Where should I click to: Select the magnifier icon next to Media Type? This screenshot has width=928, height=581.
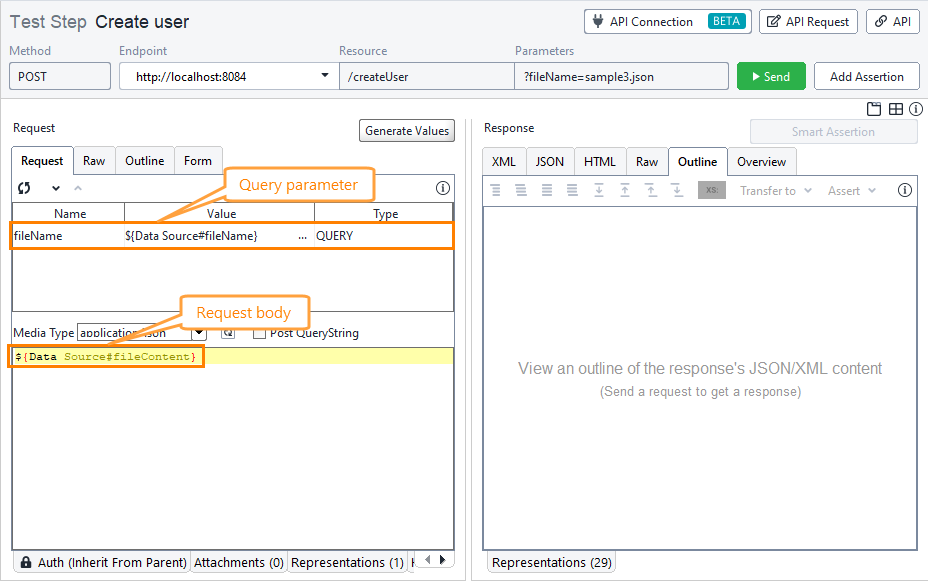click(x=226, y=332)
